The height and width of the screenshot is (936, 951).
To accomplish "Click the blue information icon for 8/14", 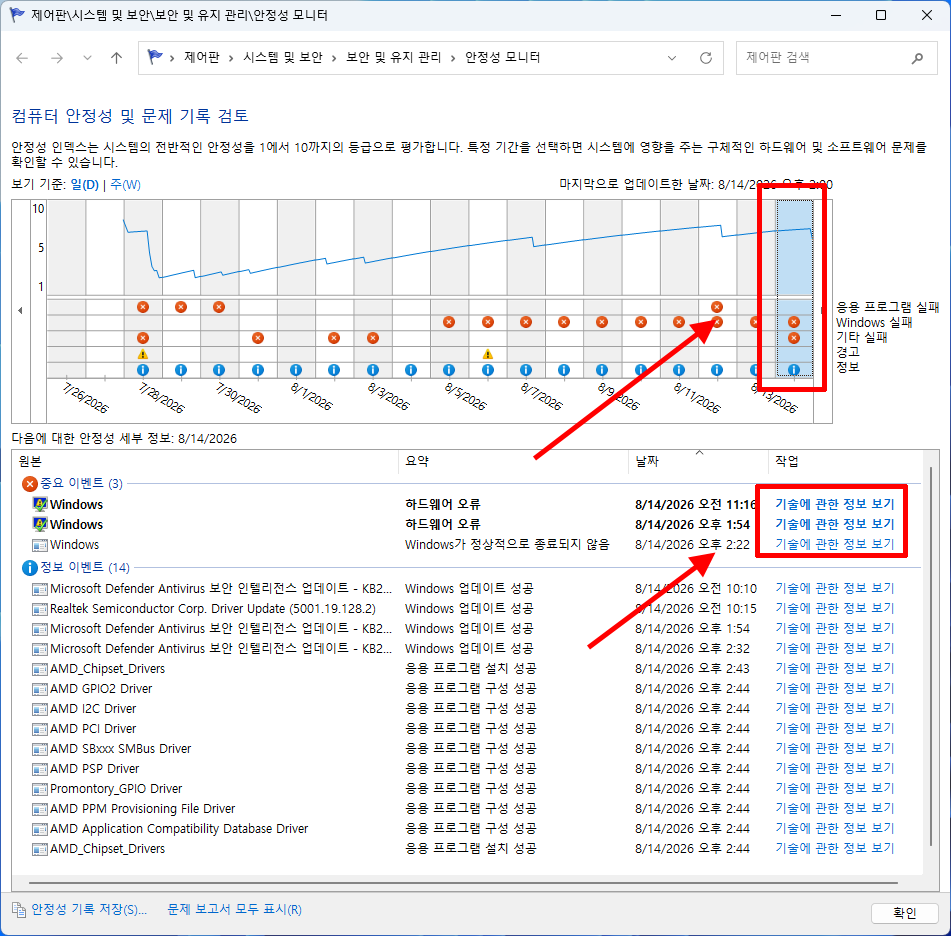I will pyautogui.click(x=794, y=370).
